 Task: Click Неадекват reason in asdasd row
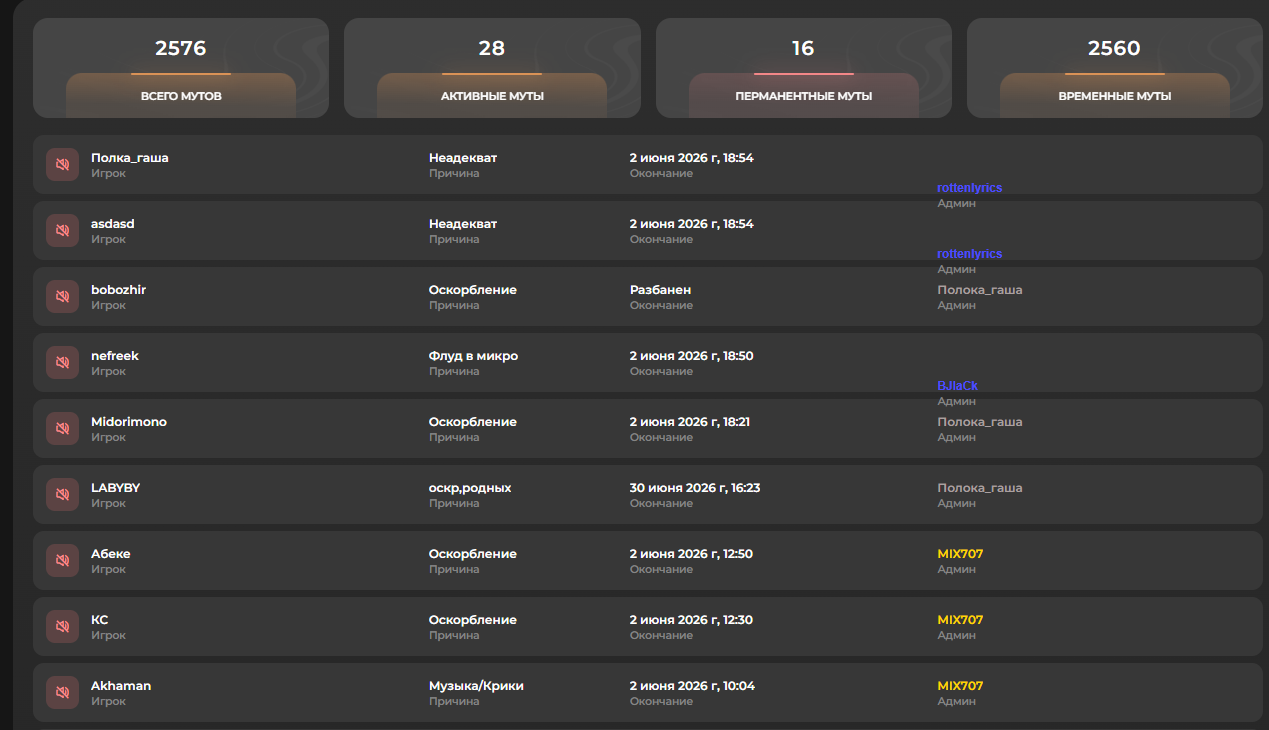tap(463, 224)
